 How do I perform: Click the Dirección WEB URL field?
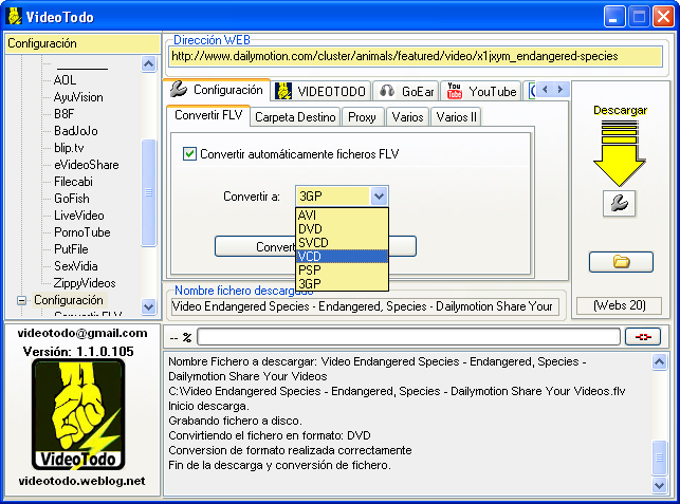(415, 56)
